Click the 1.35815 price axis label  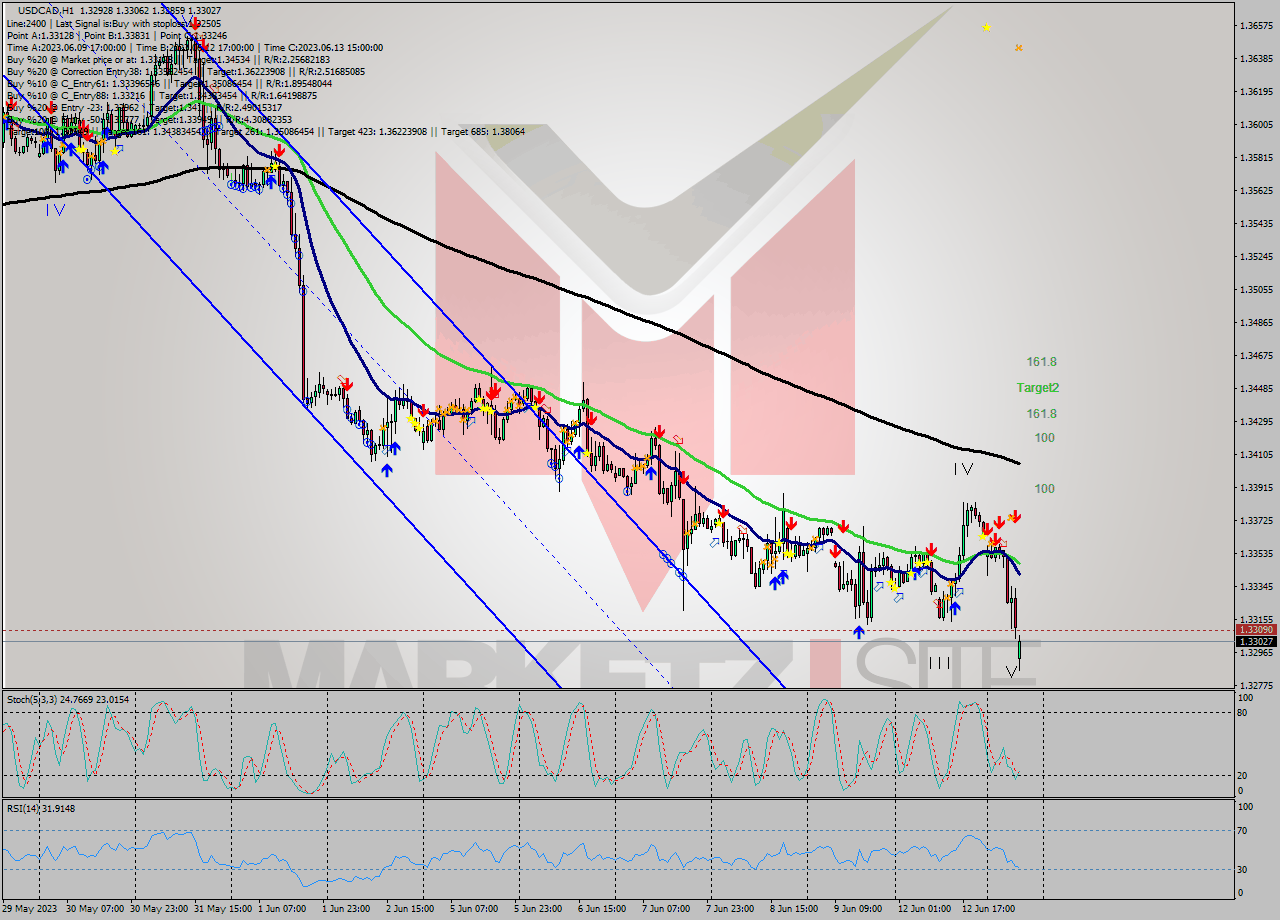pos(1255,158)
